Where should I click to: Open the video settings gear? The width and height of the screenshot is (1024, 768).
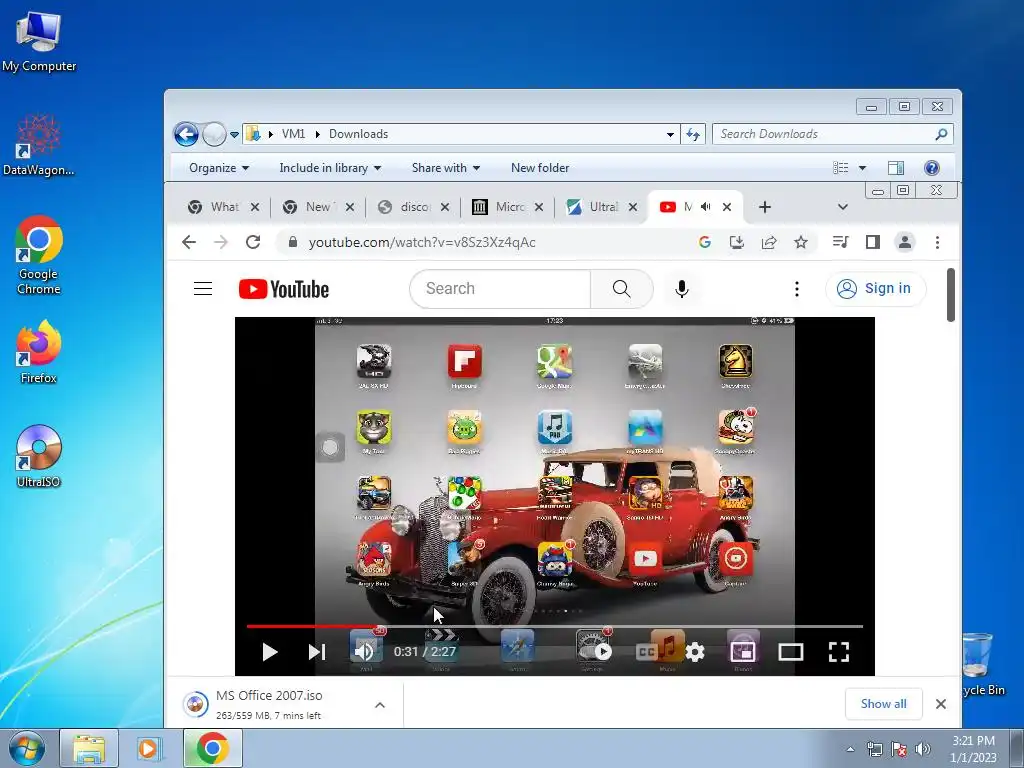[x=695, y=652]
